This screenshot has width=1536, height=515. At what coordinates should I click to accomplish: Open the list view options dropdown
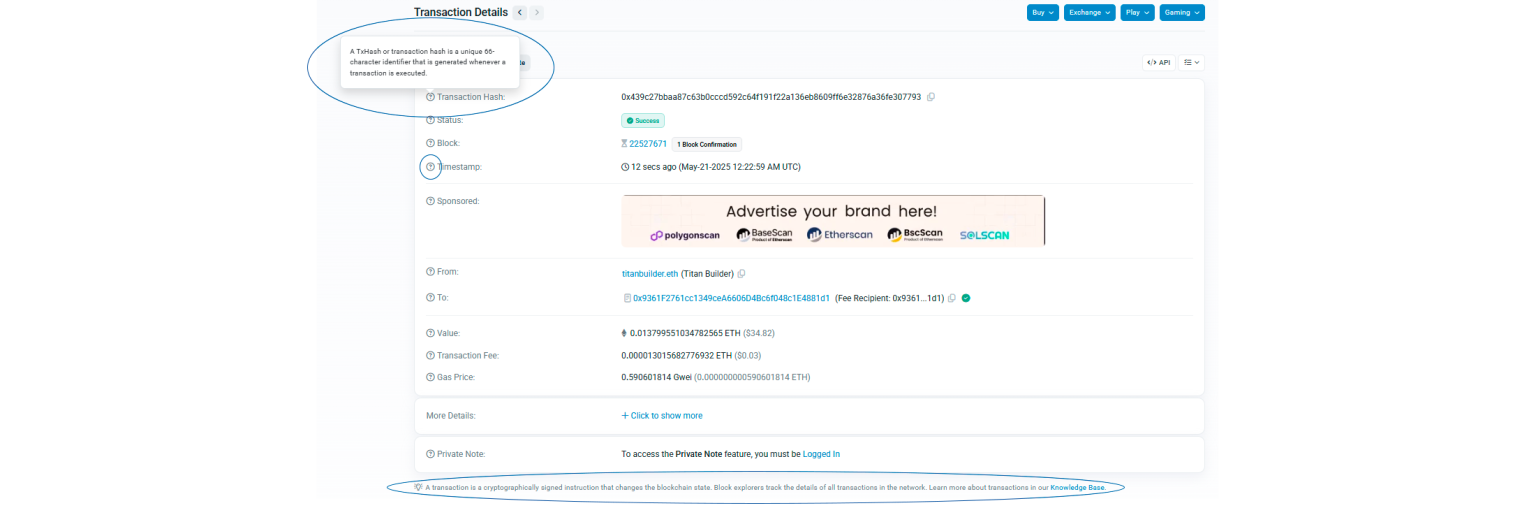[x=1191, y=62]
